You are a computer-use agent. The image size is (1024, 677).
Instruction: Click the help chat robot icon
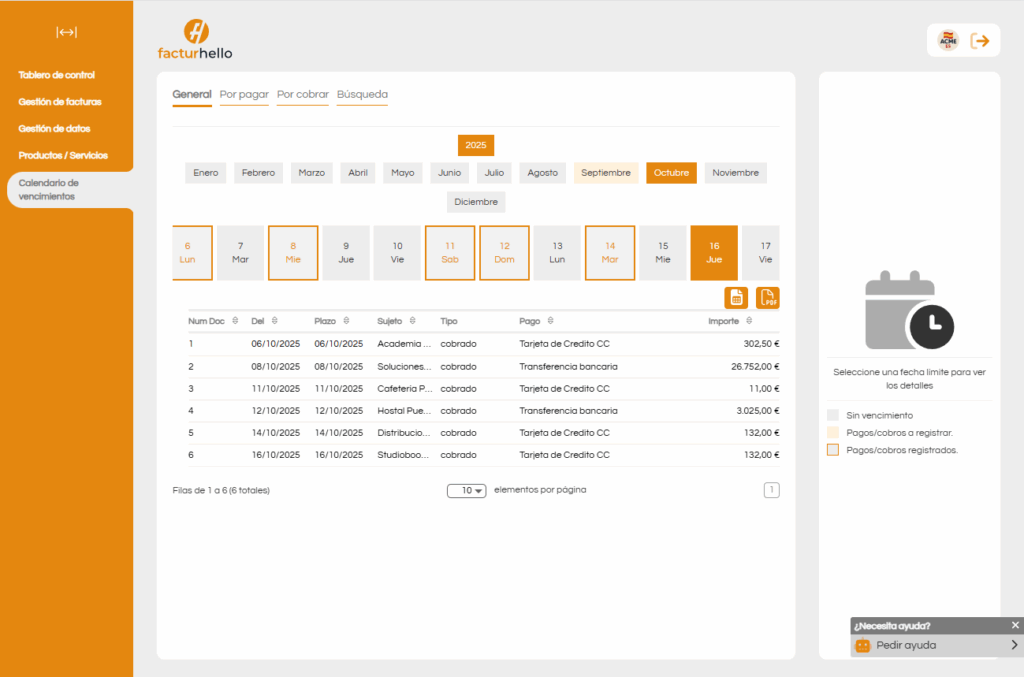pos(862,646)
